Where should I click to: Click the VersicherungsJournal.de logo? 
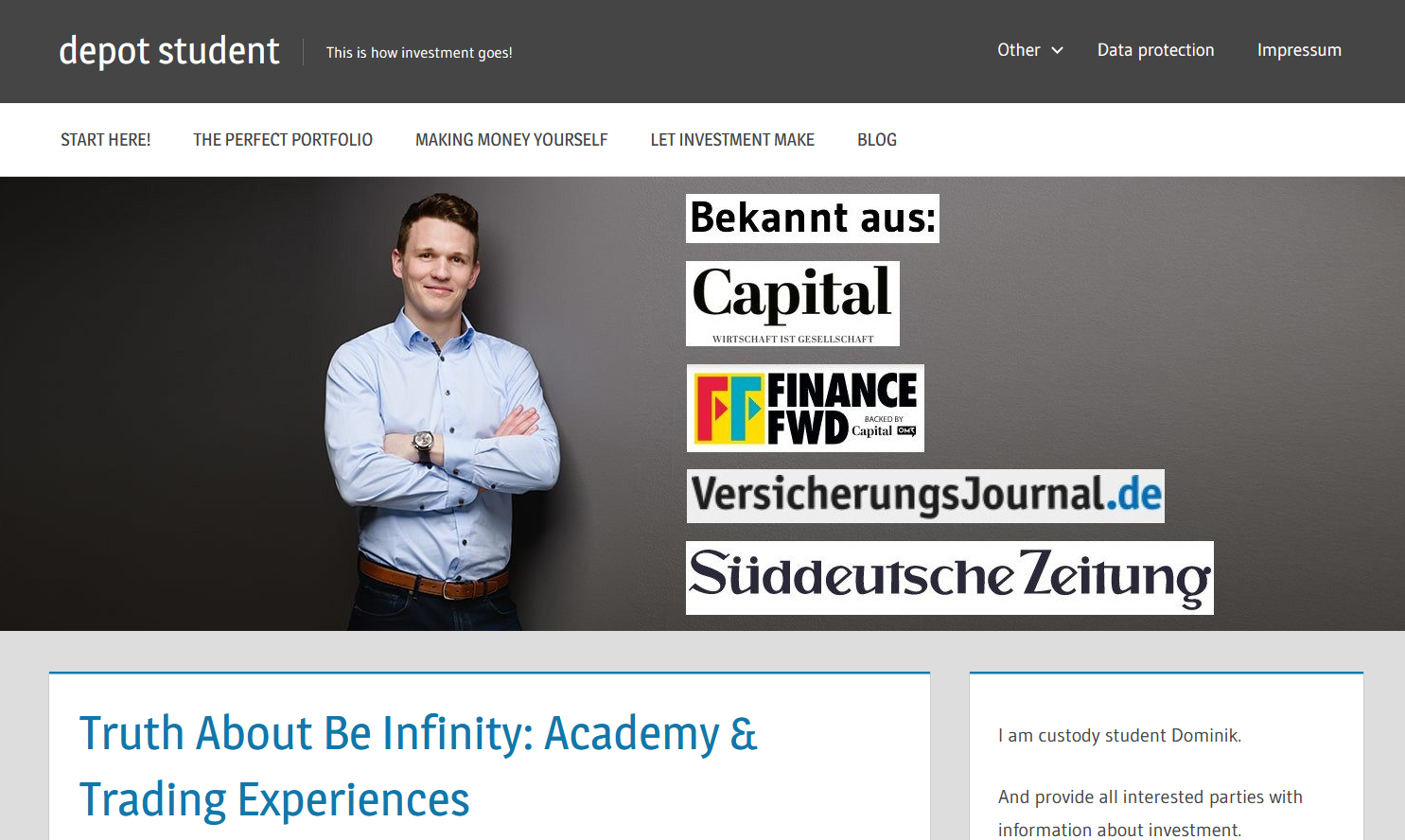pos(925,496)
